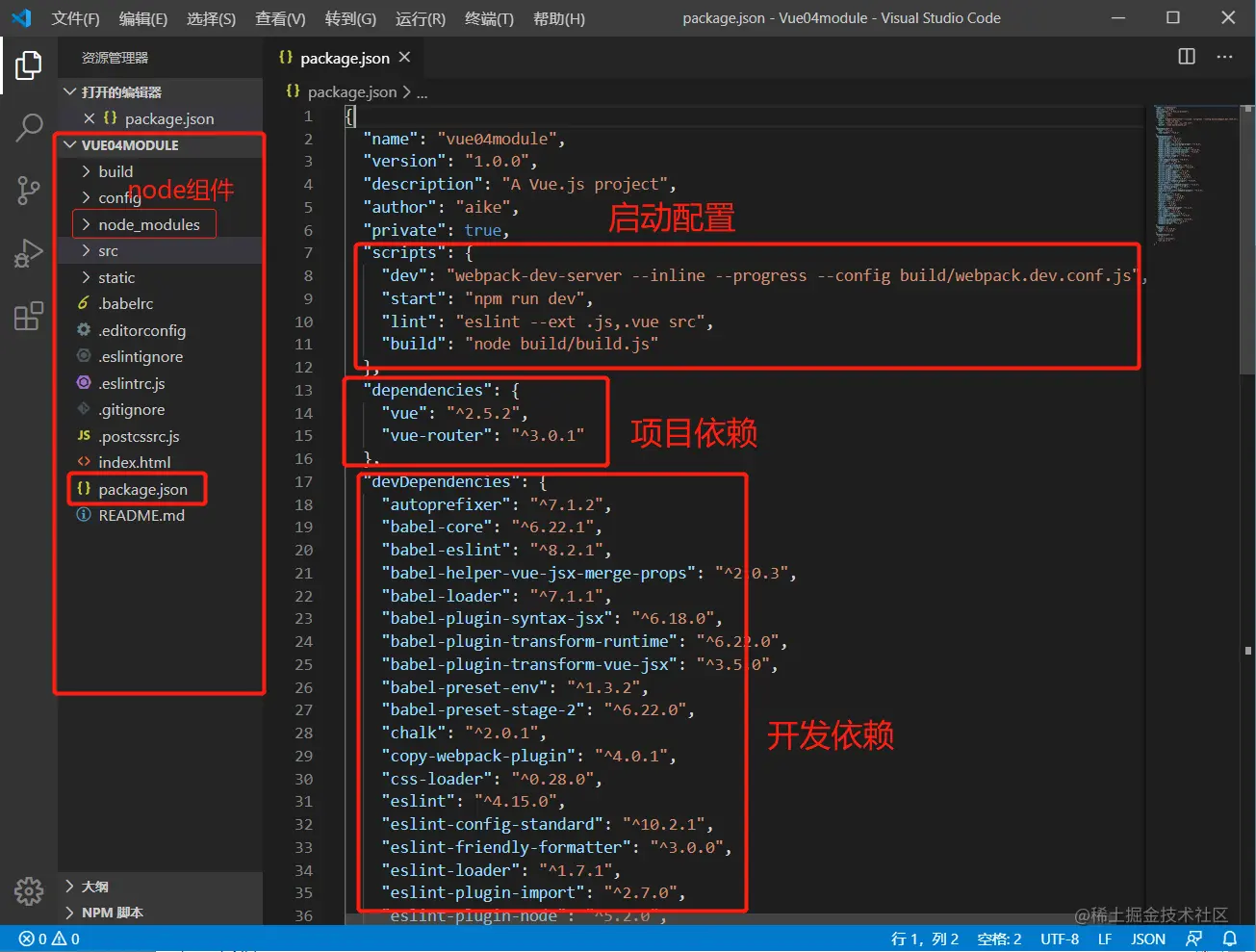The image size is (1256, 952).
Task: Open the Explorer view in activity bar
Action: coord(29,65)
